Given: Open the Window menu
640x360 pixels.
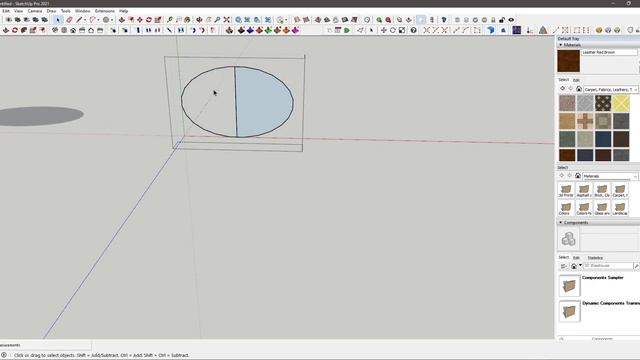Looking at the screenshot, I should click(x=82, y=11).
